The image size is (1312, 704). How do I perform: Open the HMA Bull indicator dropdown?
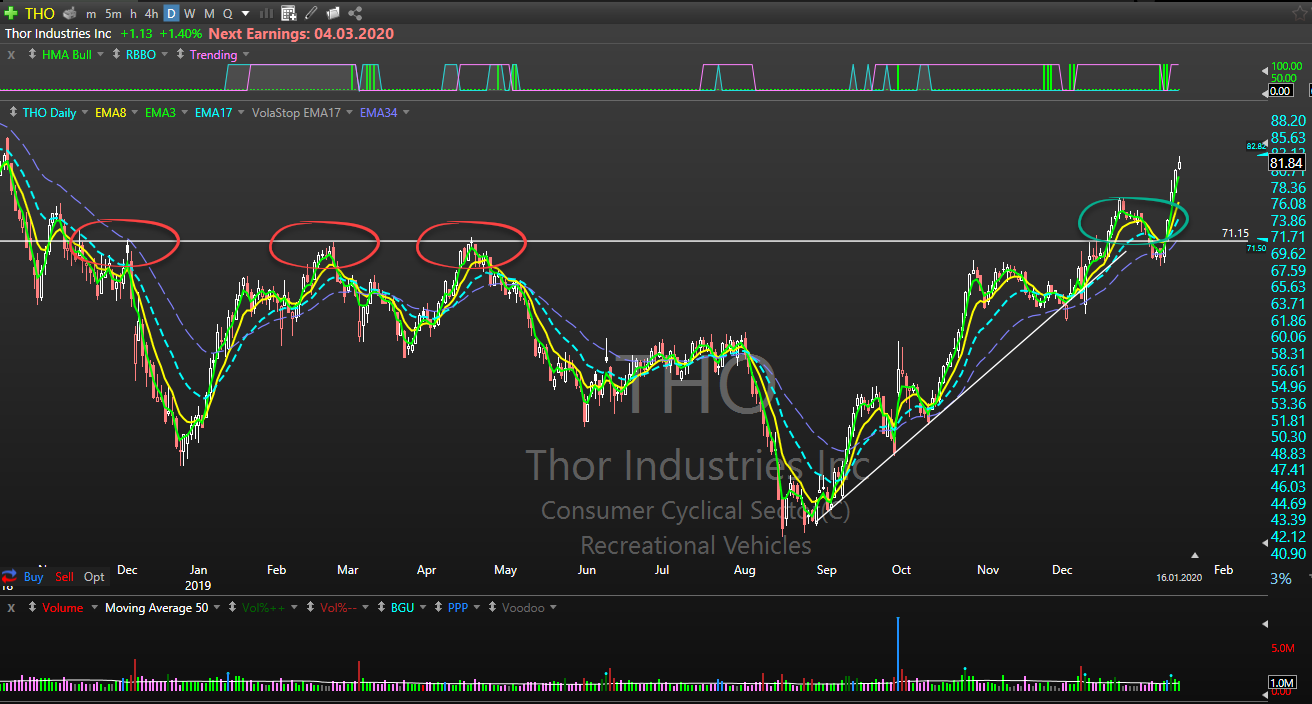click(98, 55)
